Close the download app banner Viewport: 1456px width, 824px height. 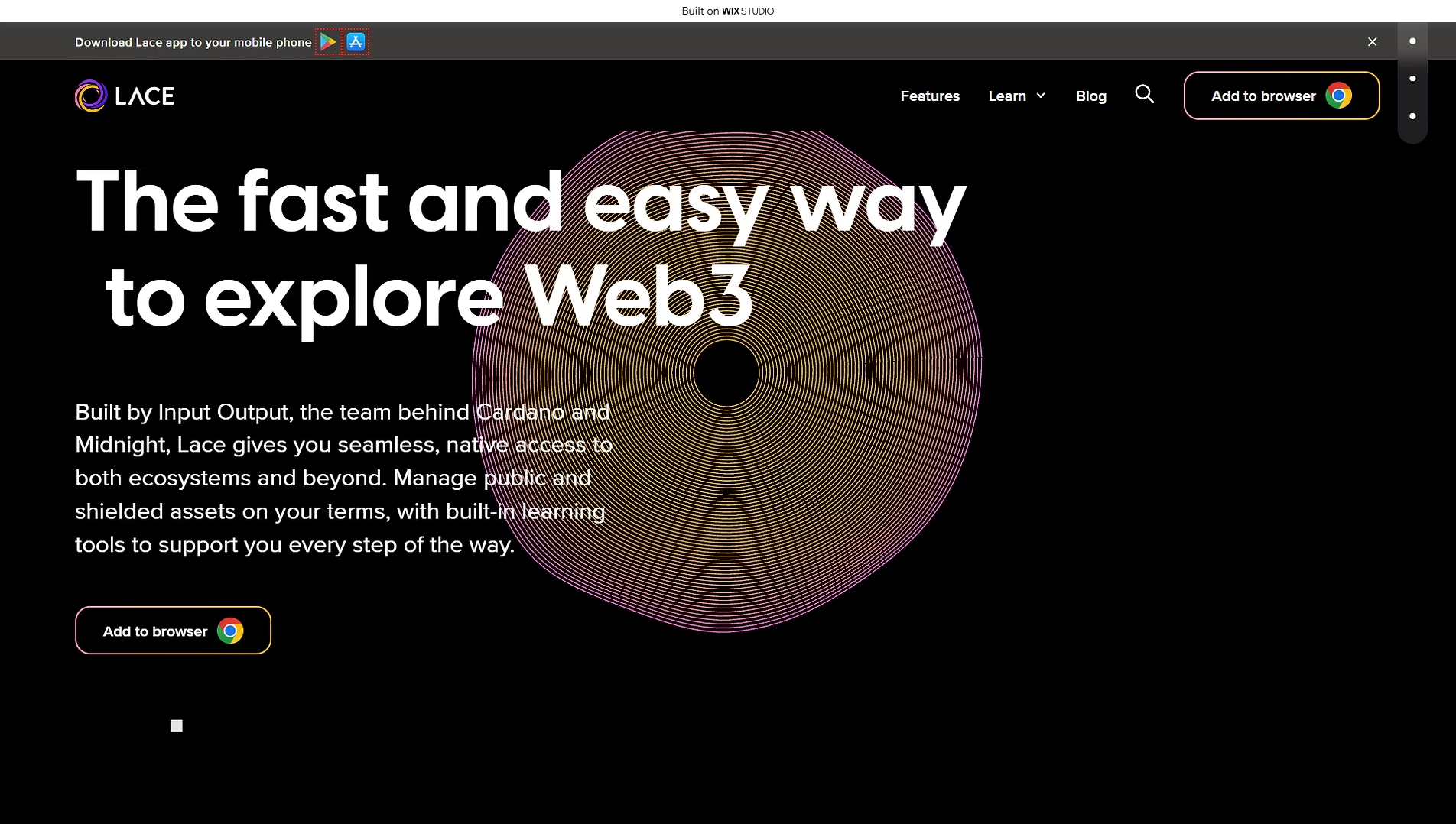coord(1372,42)
